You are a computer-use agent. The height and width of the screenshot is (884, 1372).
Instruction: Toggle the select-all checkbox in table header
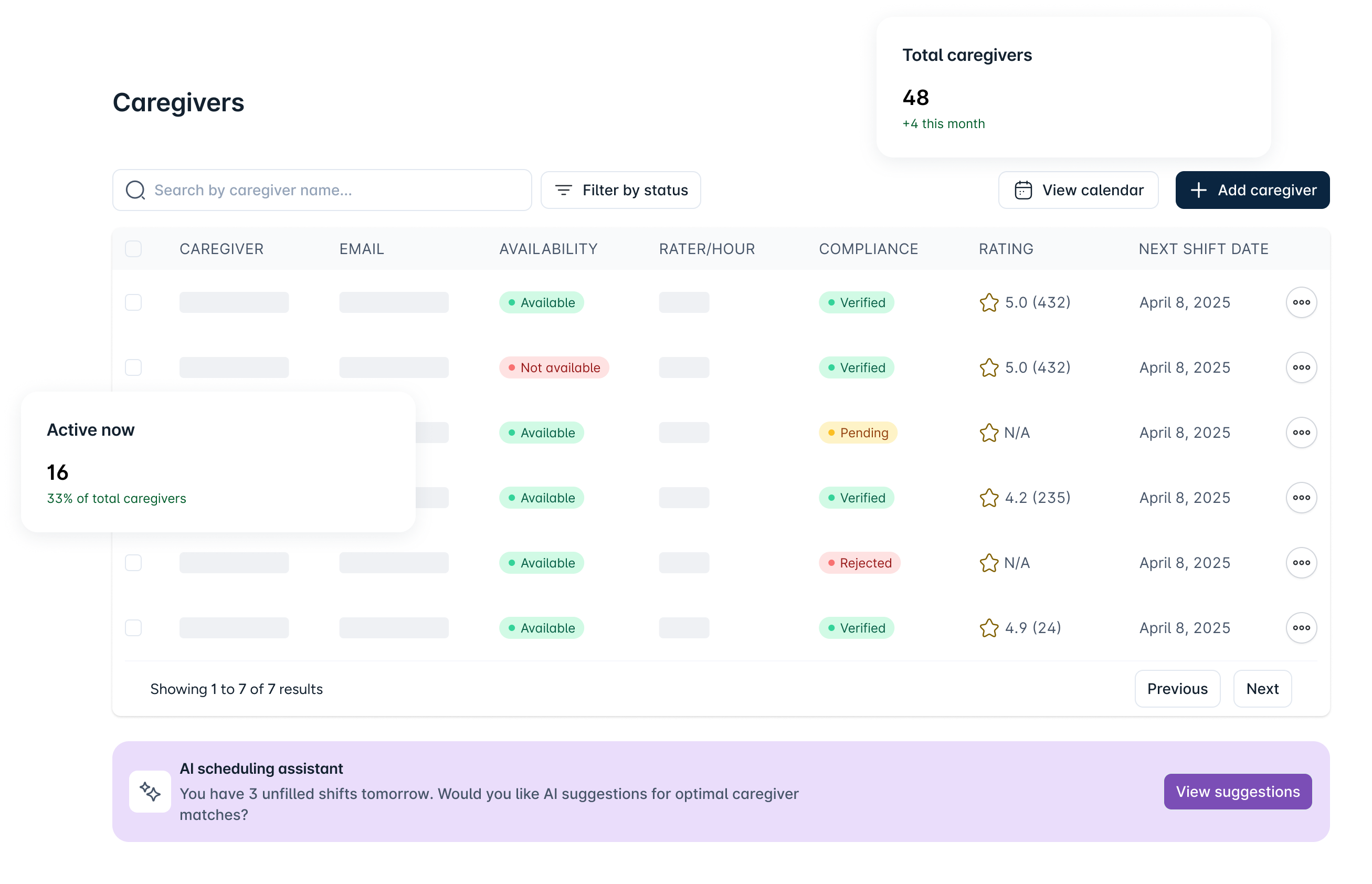tap(133, 248)
